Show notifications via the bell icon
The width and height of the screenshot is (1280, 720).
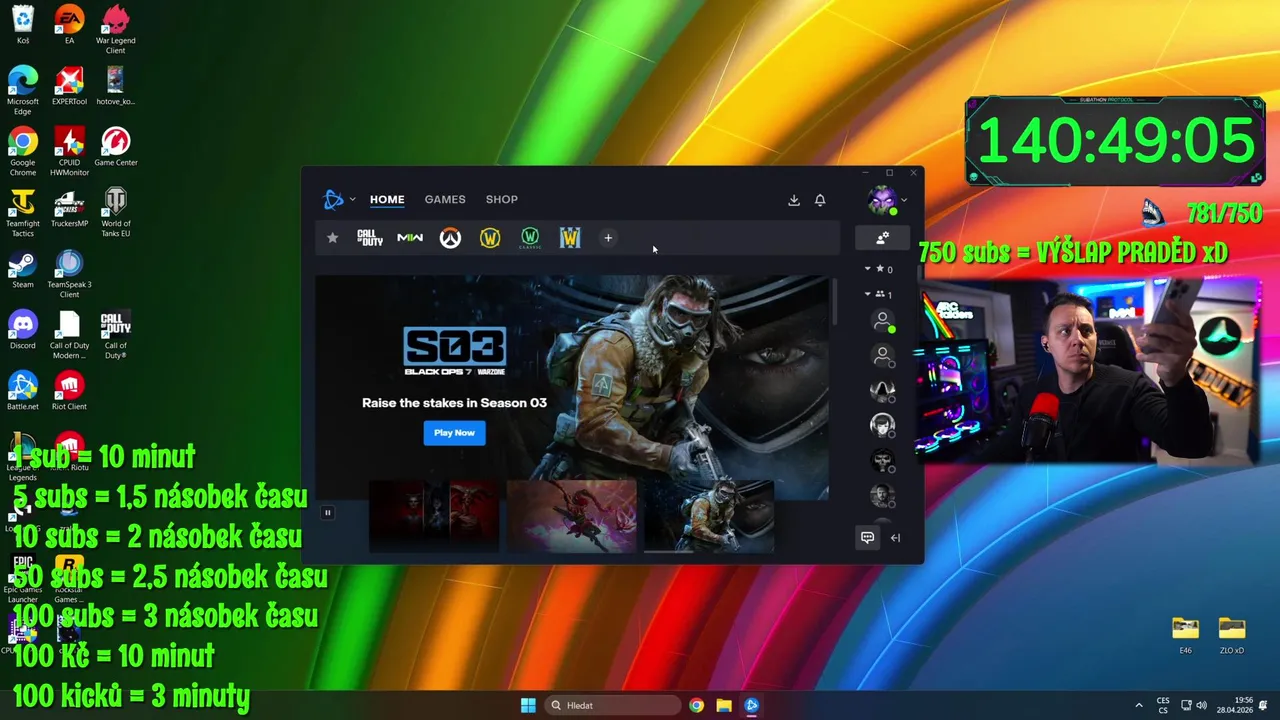pyautogui.click(x=820, y=200)
